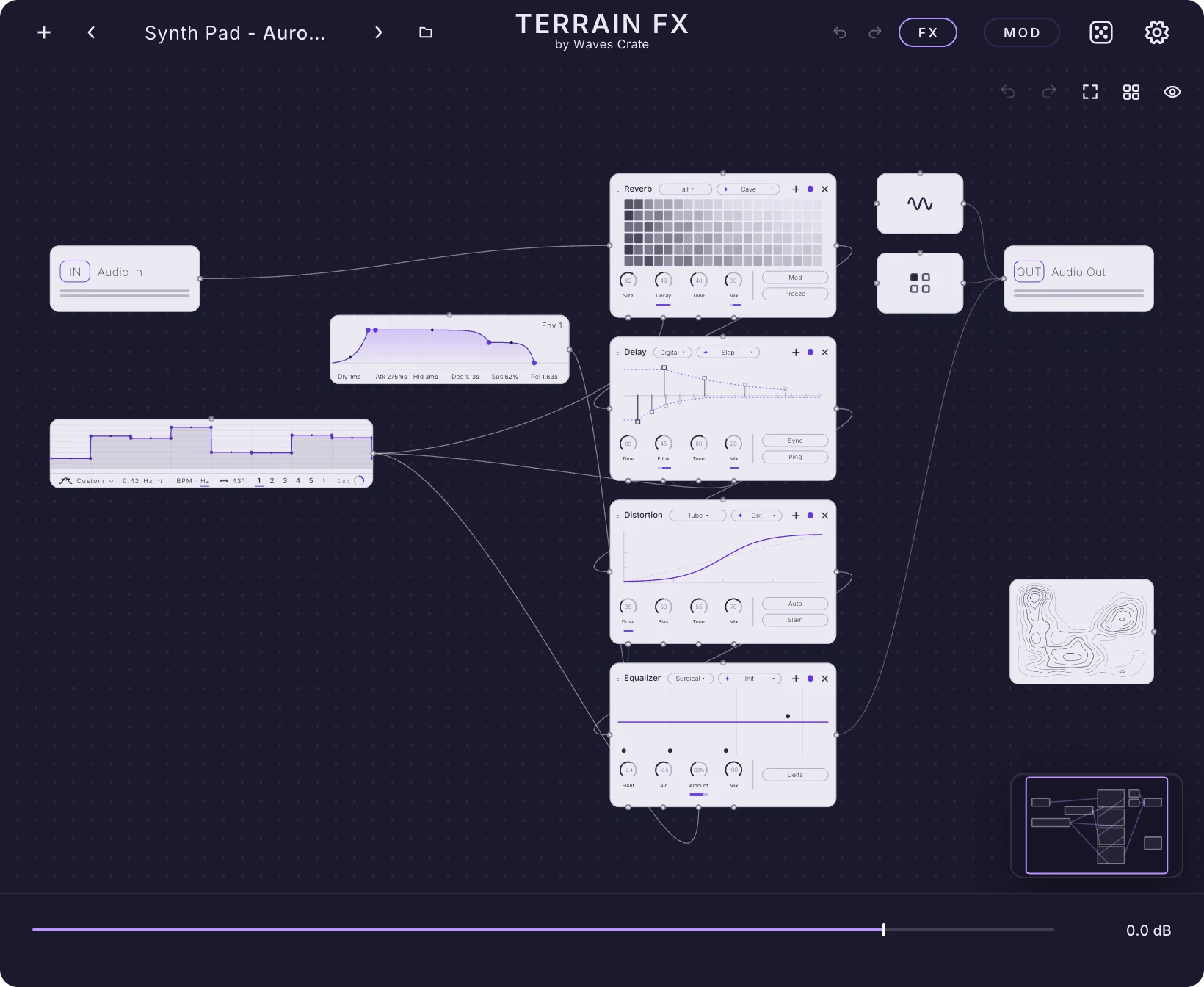Go to the next preset
Image resolution: width=1204 pixels, height=987 pixels.
[379, 32]
